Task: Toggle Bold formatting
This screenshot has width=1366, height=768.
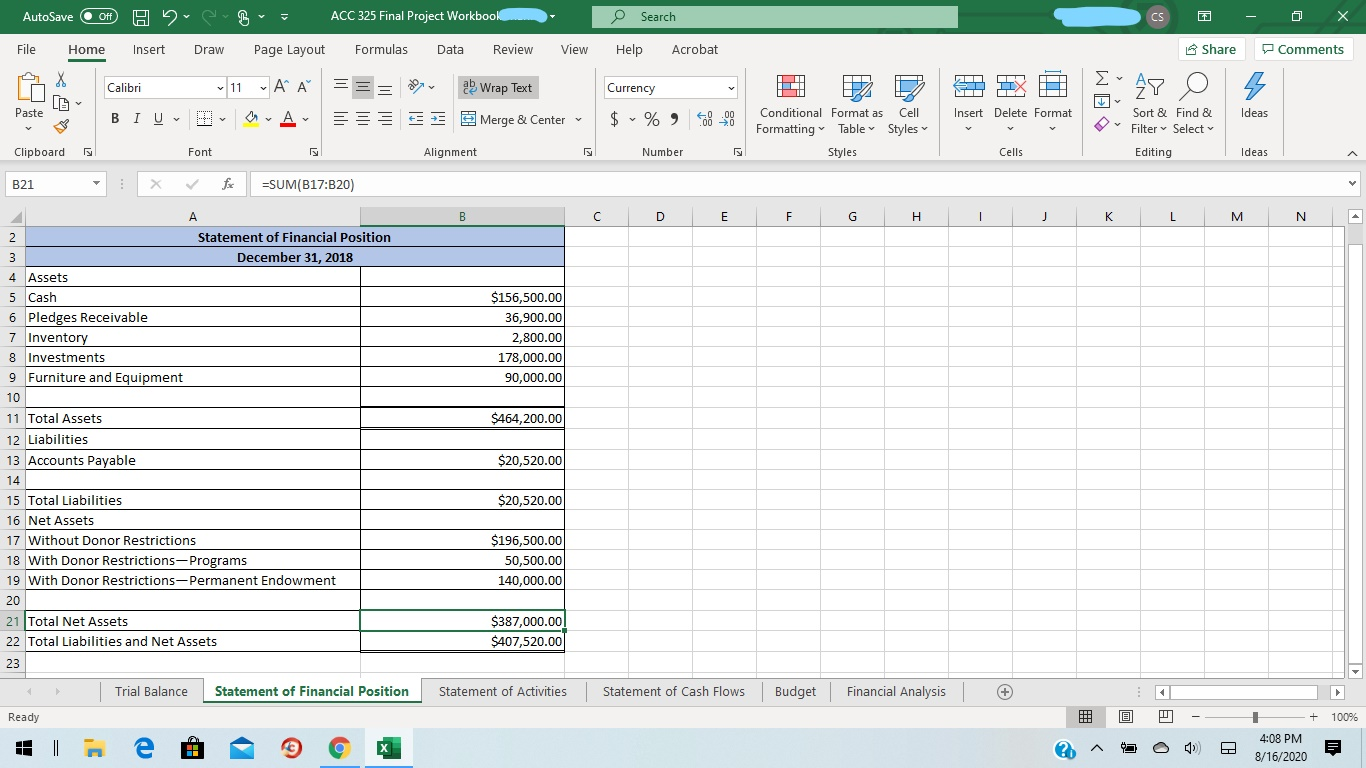Action: [117, 120]
